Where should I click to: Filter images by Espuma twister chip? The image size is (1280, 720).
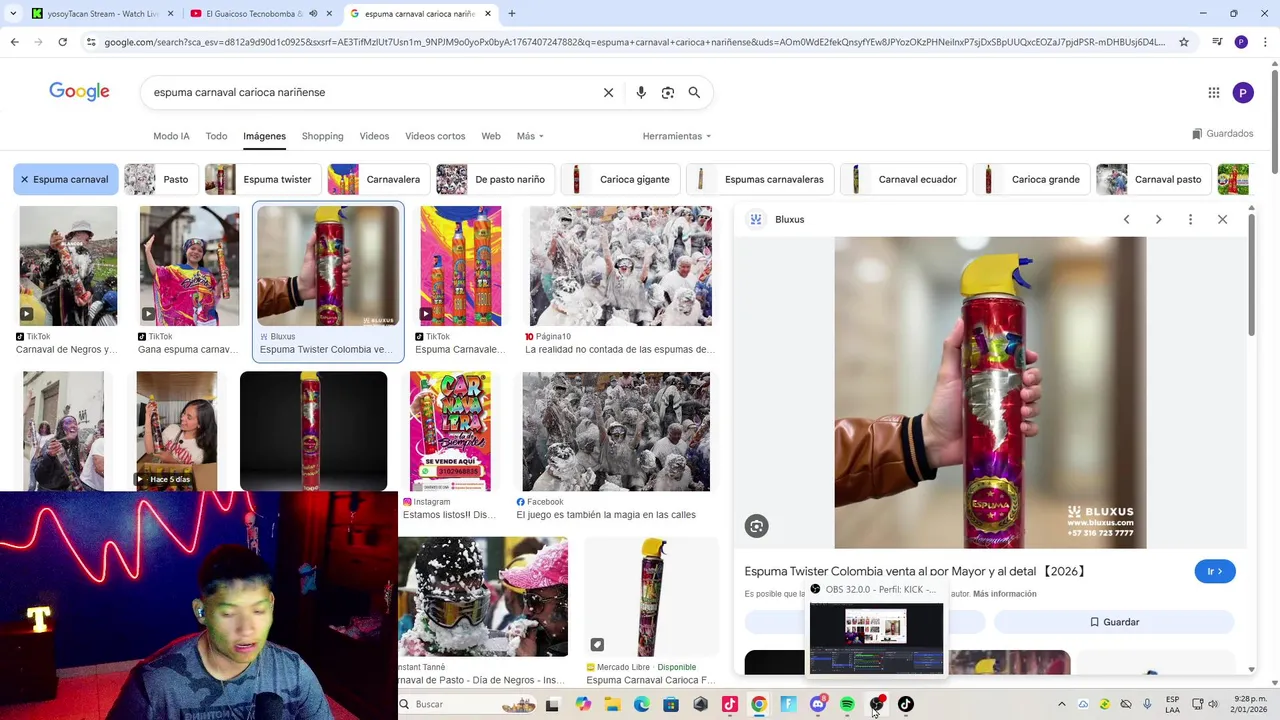coord(261,179)
